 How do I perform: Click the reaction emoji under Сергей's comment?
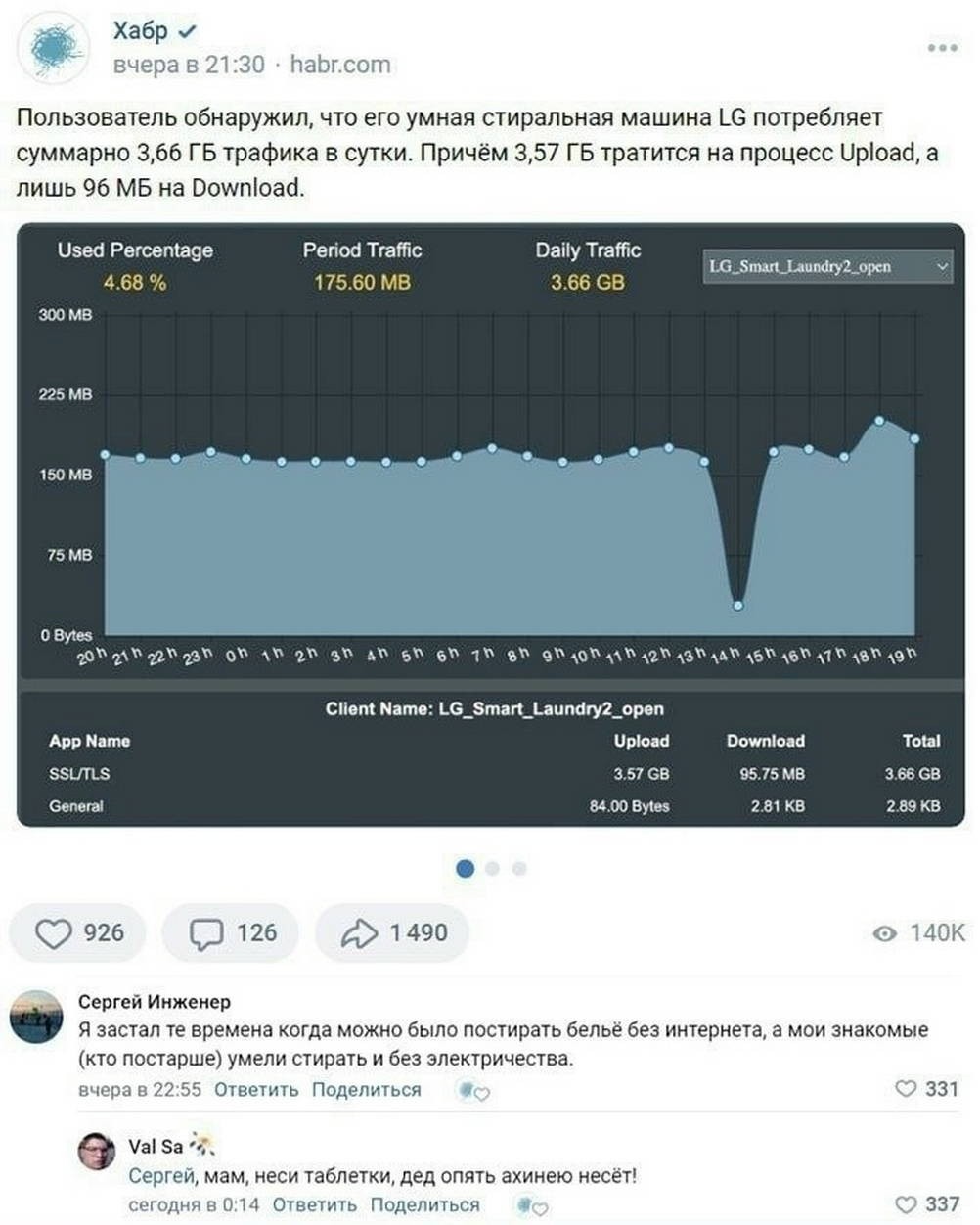473,1090
